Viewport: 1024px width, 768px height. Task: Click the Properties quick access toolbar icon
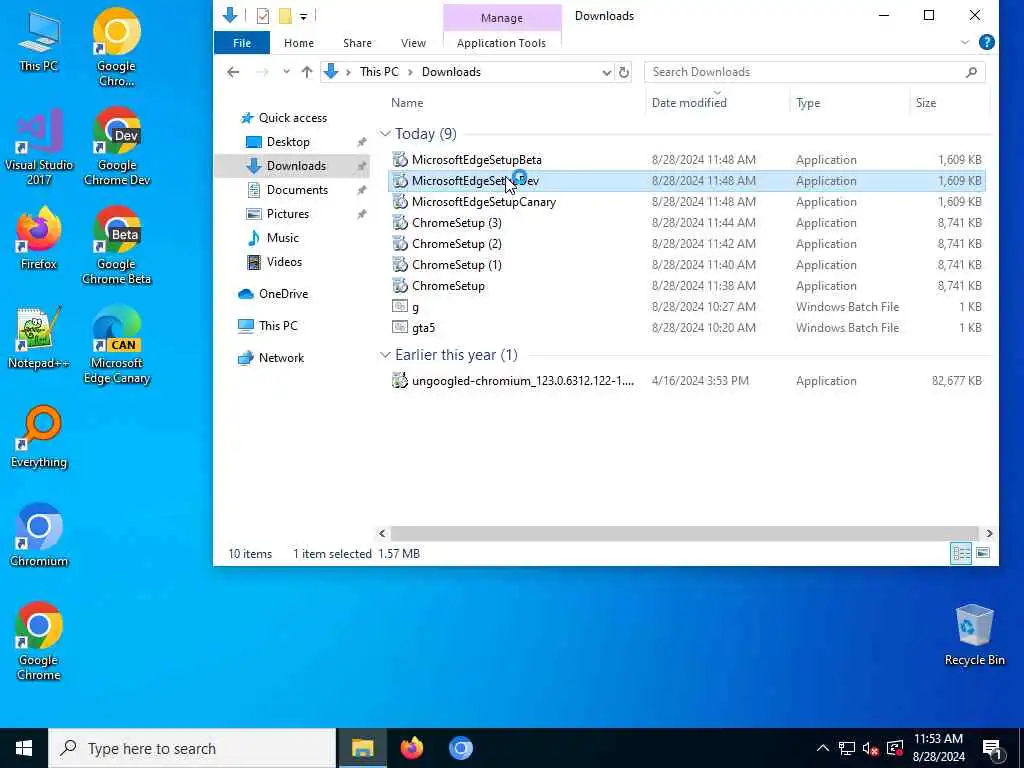click(263, 16)
